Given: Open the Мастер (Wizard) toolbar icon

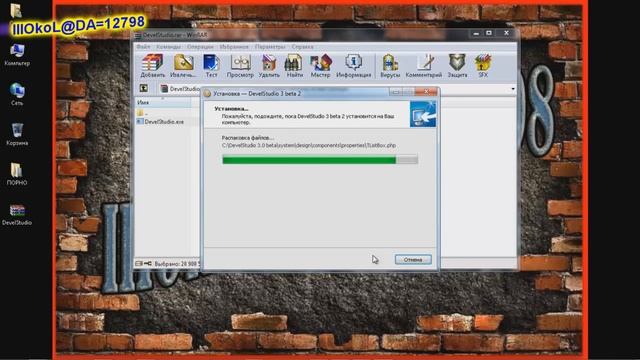Looking at the screenshot, I should (320, 66).
